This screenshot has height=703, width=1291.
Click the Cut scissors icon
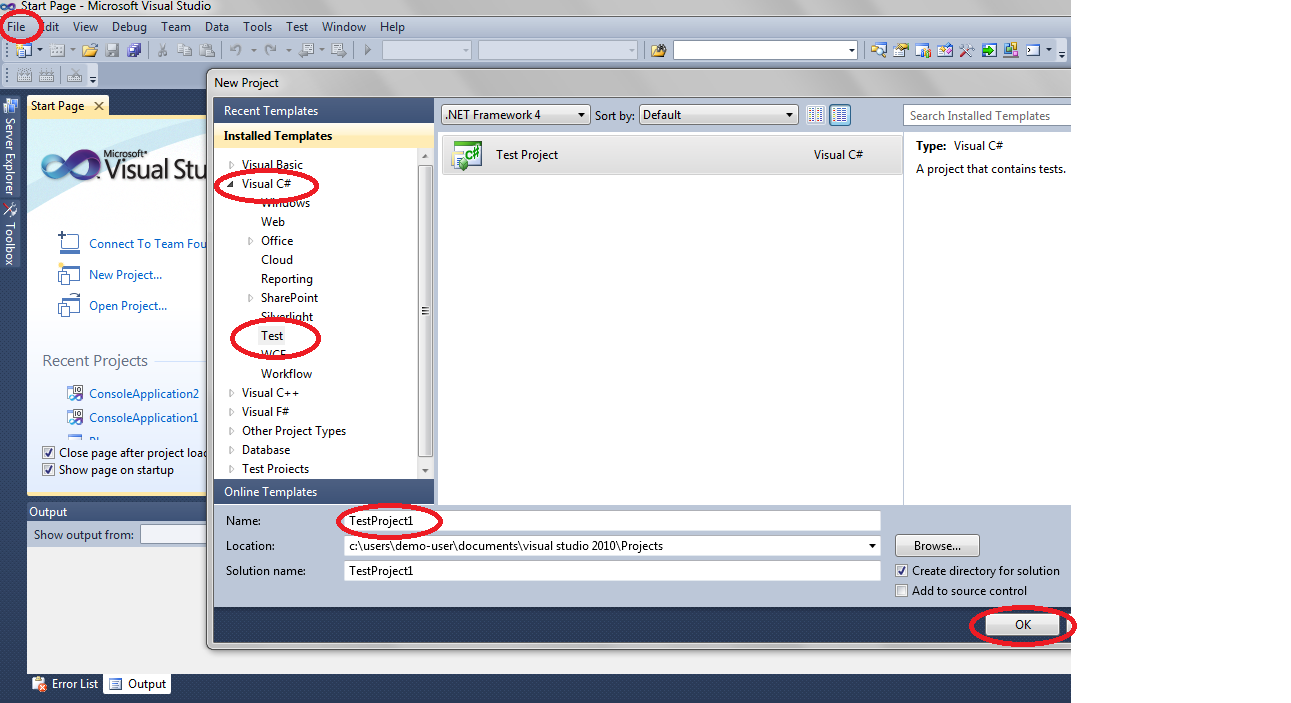point(163,50)
